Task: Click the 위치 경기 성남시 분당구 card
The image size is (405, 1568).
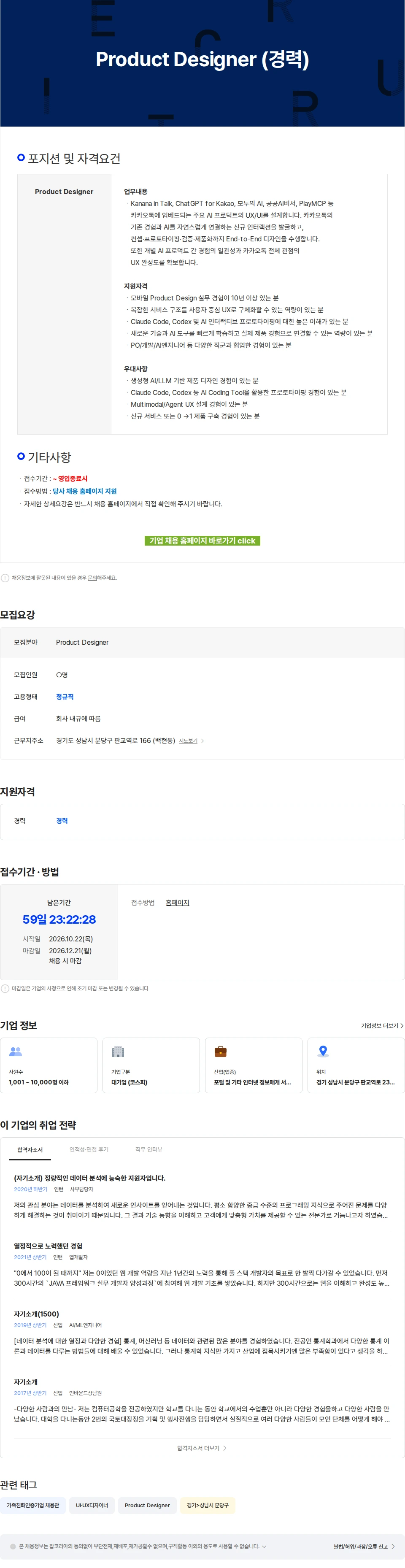Action: click(356, 1065)
